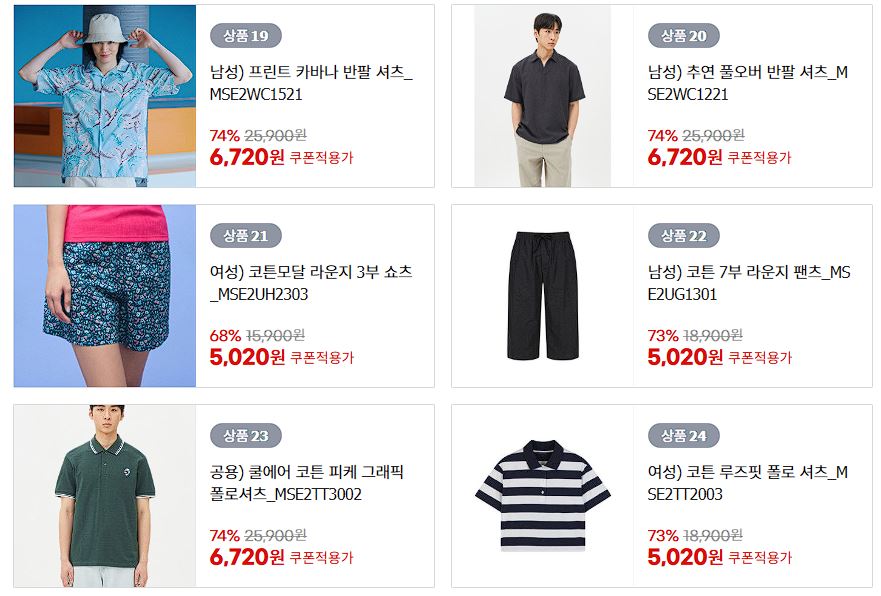Image resolution: width=881 pixels, height=596 pixels.
Task: Open 코튼 루즈핏 폴로 셔츠 title link
Action: click(748, 483)
